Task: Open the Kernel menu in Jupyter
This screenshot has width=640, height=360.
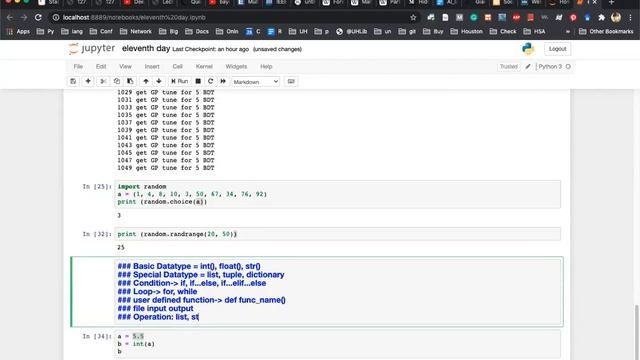Action: (204, 67)
